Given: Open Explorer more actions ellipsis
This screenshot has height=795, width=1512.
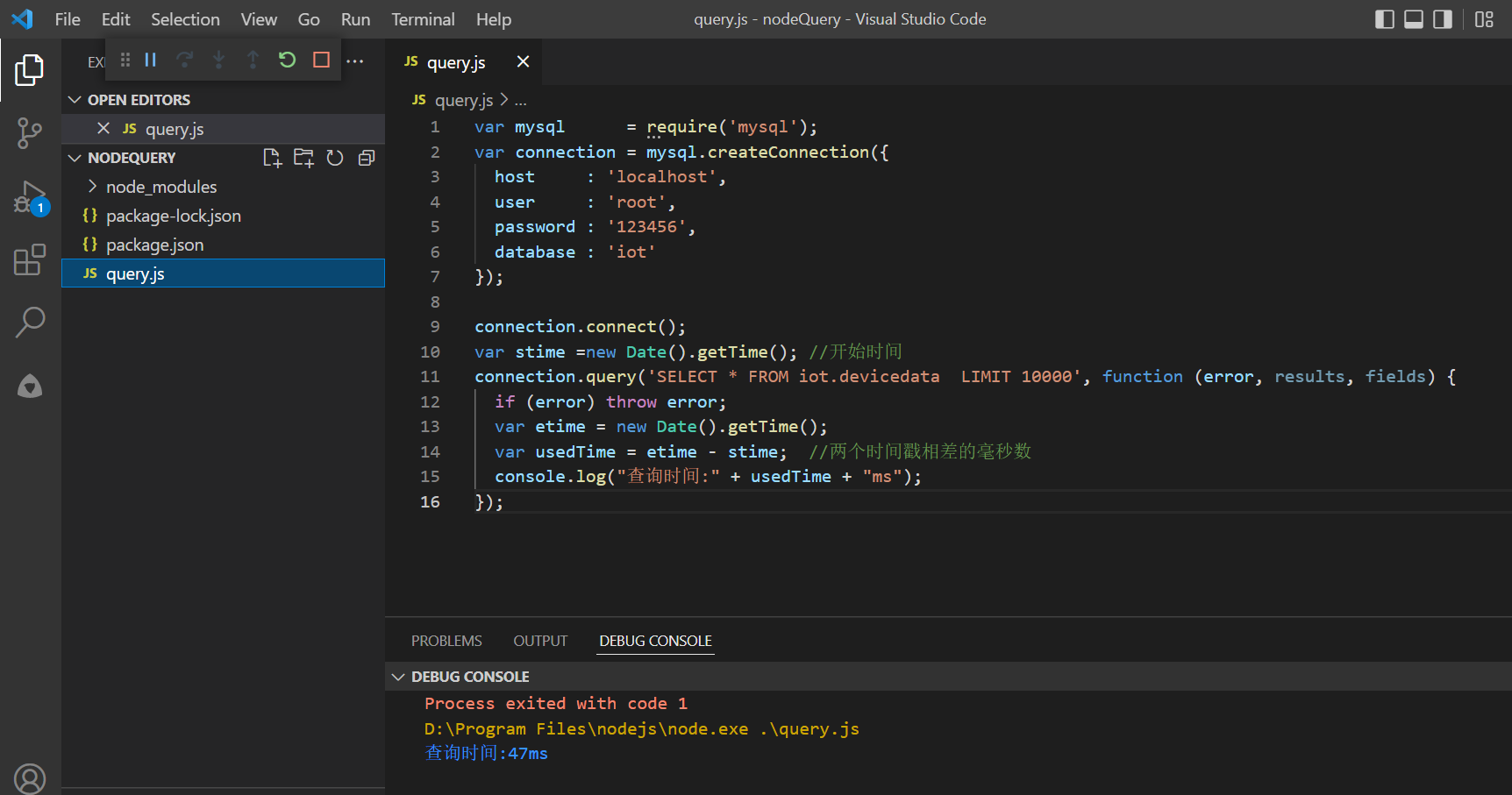Looking at the screenshot, I should pyautogui.click(x=355, y=60).
